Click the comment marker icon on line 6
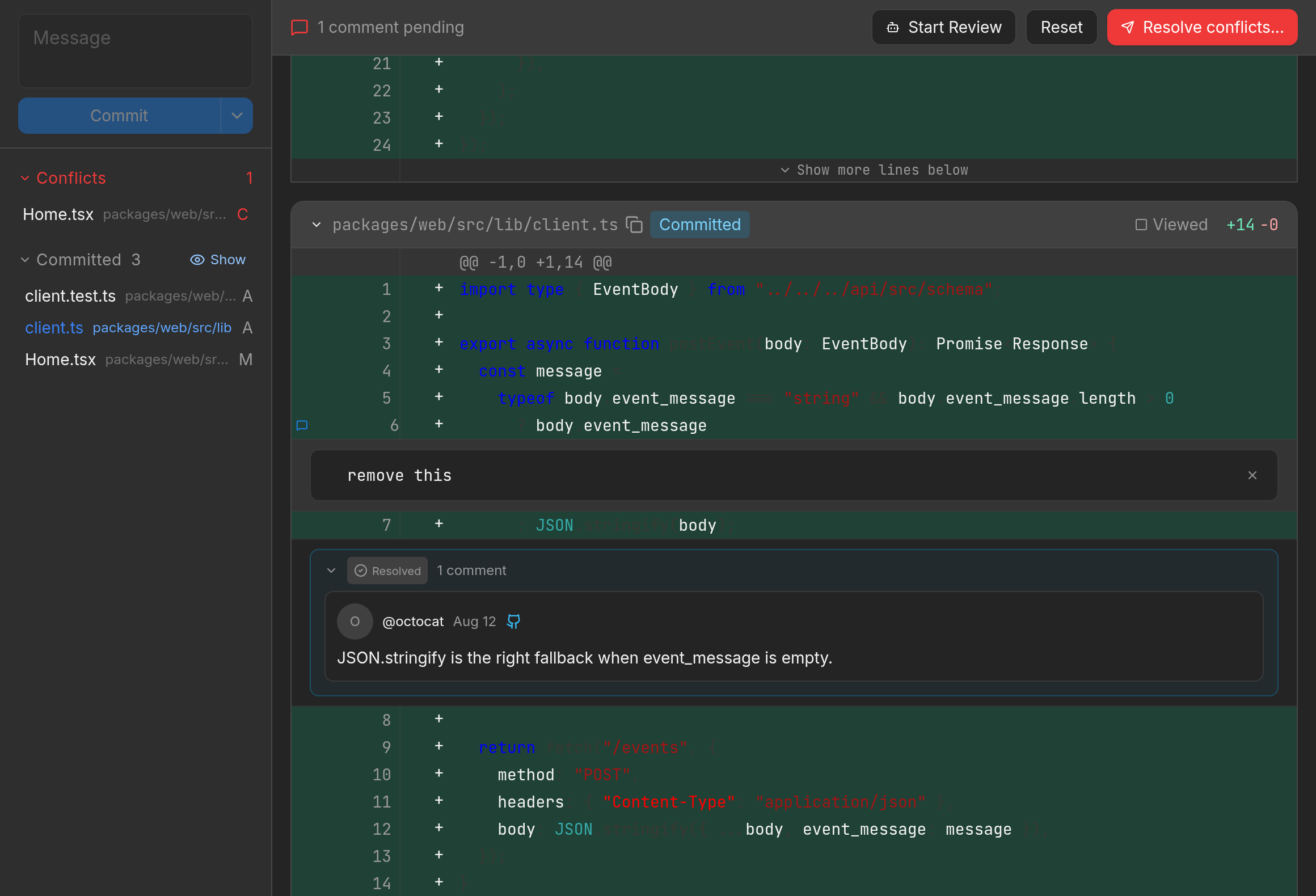This screenshot has width=1316, height=896. [x=302, y=425]
